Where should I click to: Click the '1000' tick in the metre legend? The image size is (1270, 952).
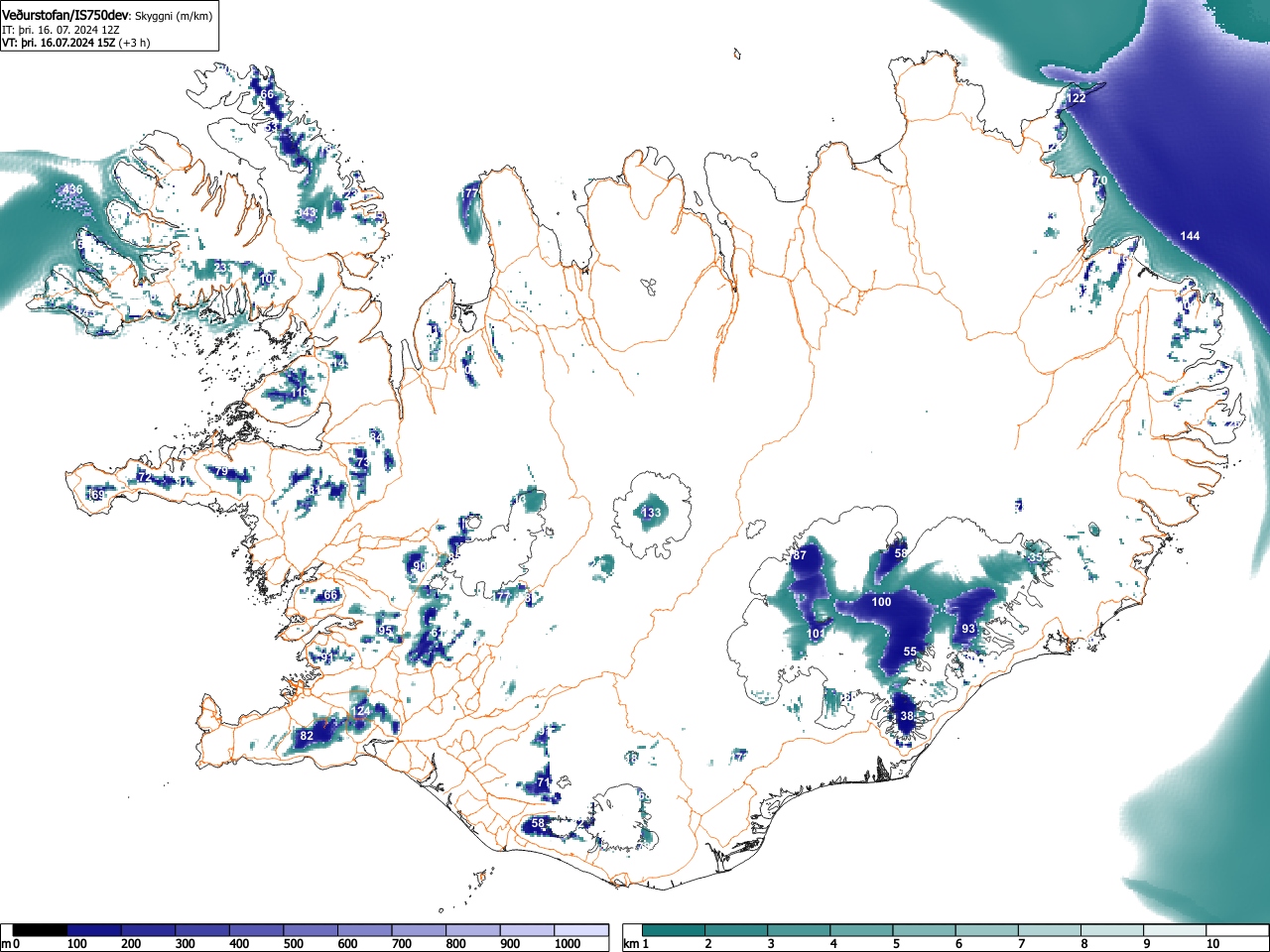568,944
